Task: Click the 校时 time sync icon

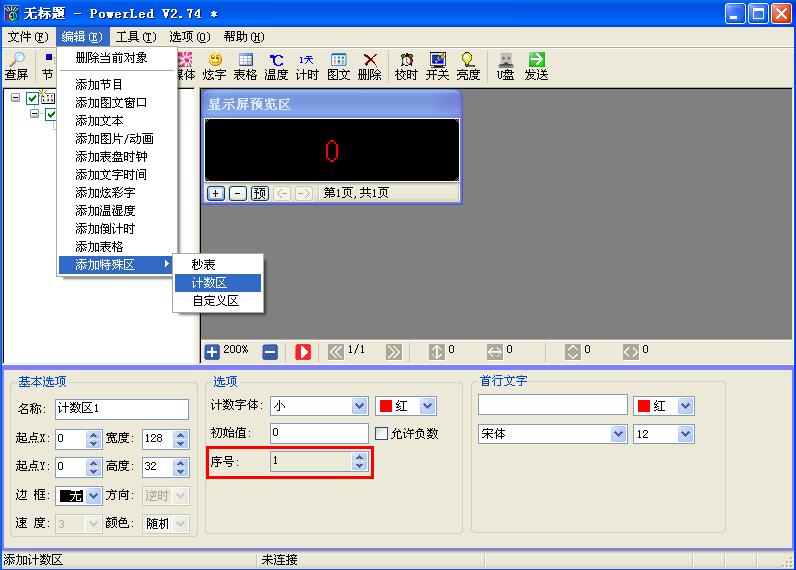Action: (x=406, y=66)
